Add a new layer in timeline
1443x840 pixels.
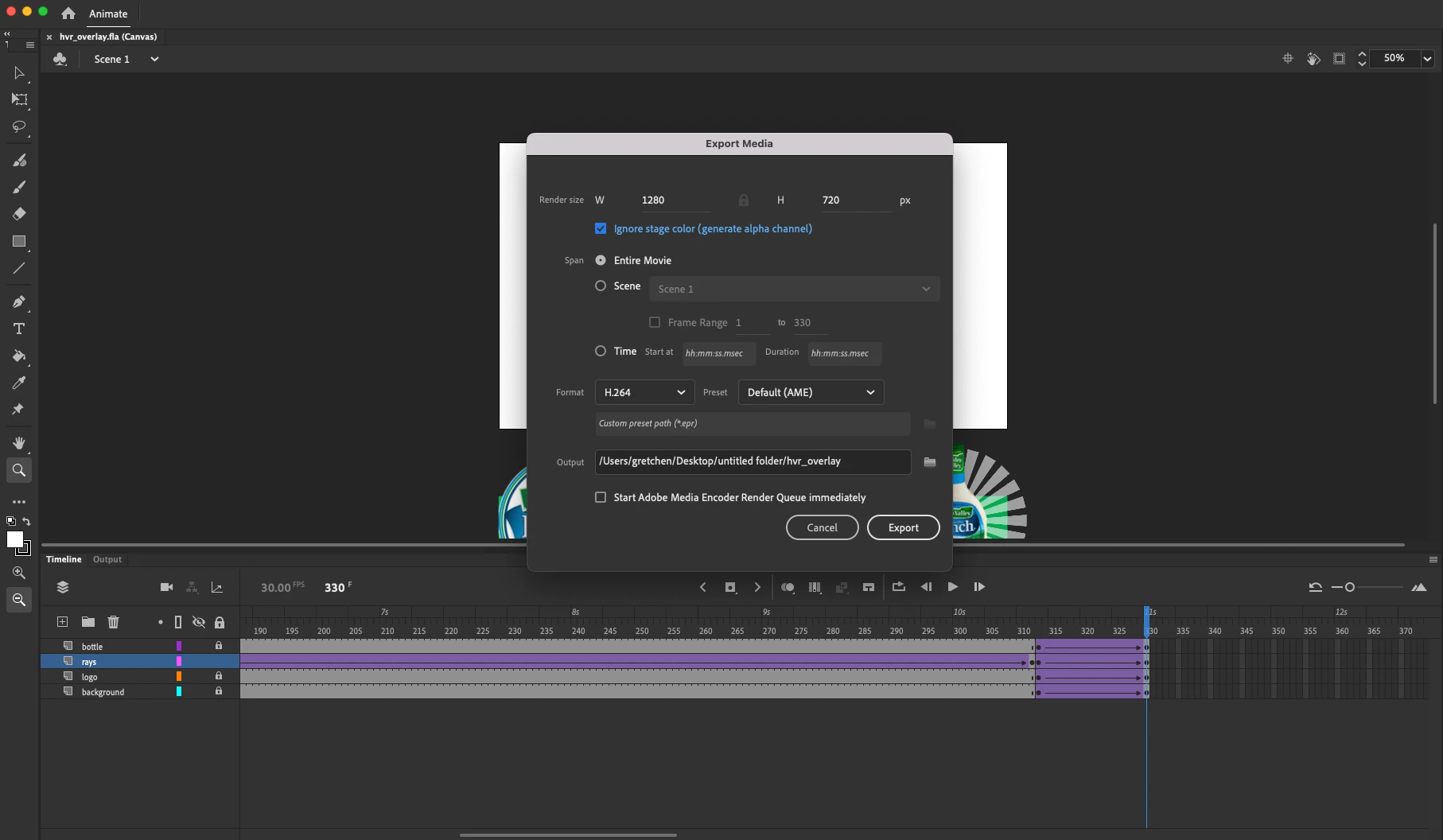pos(62,622)
